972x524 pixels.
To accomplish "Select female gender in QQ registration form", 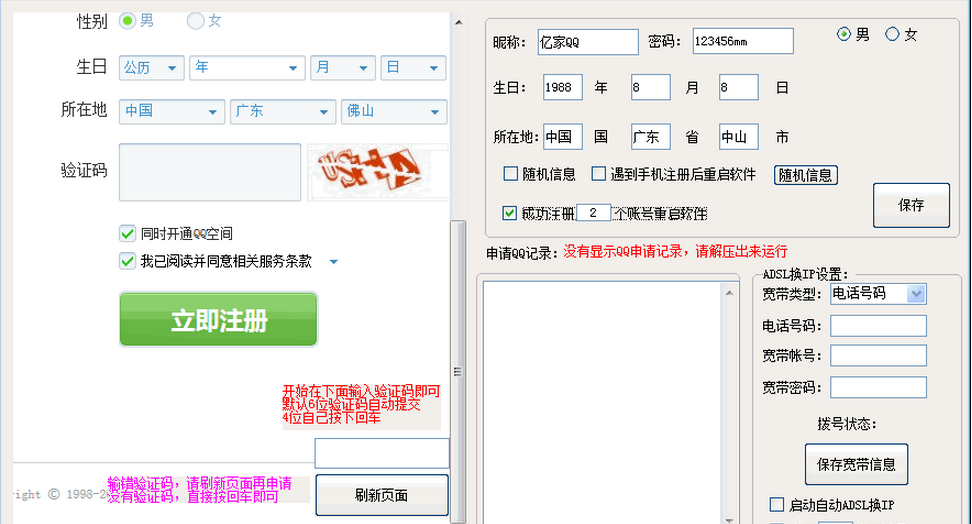I will point(195,21).
